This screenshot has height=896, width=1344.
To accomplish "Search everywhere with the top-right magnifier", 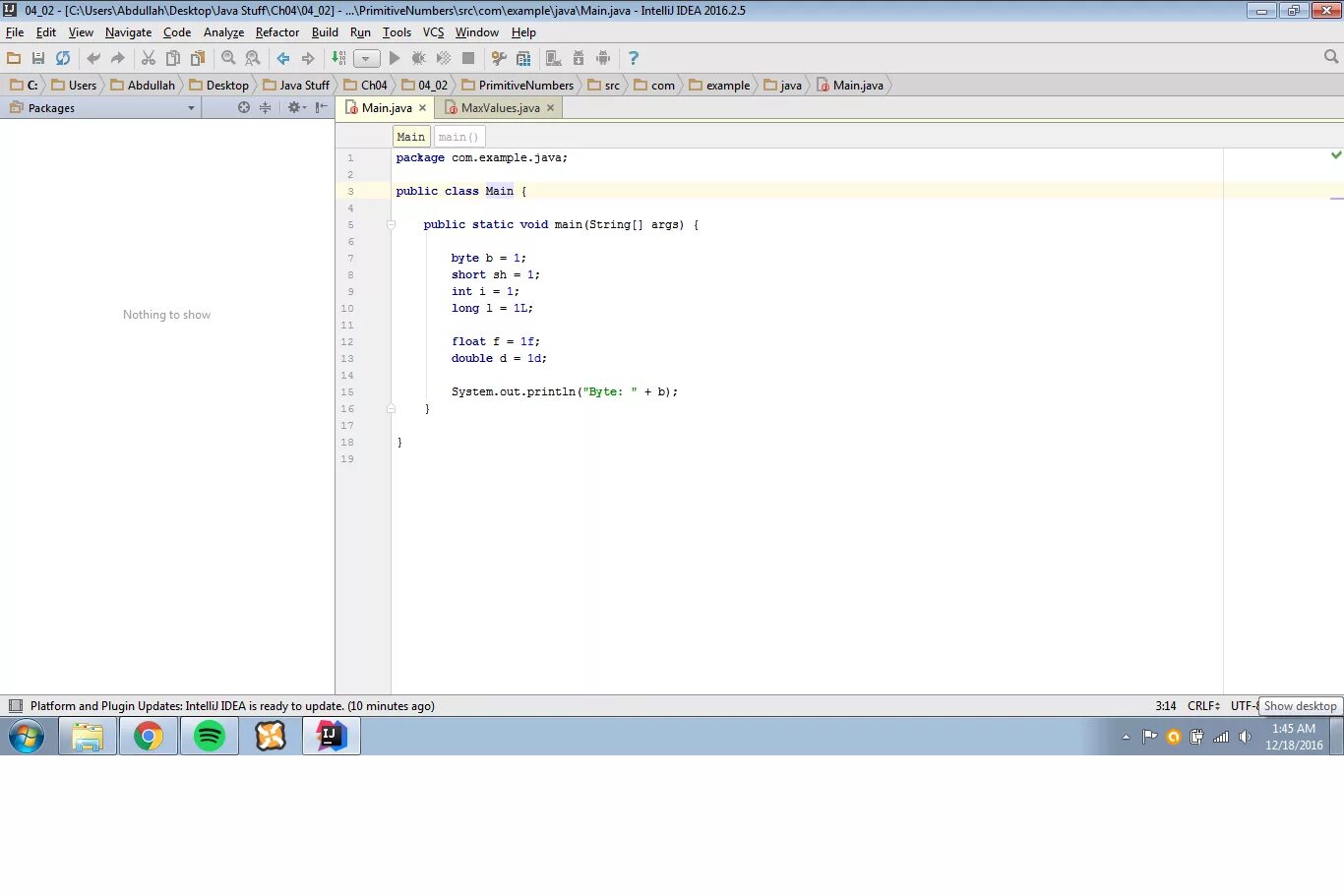I will (1331, 57).
